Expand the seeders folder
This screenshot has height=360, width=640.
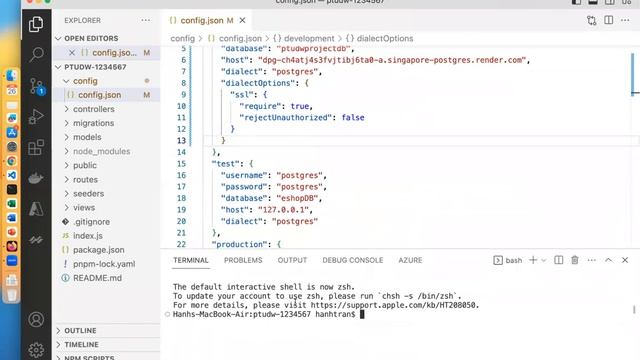tap(89, 193)
